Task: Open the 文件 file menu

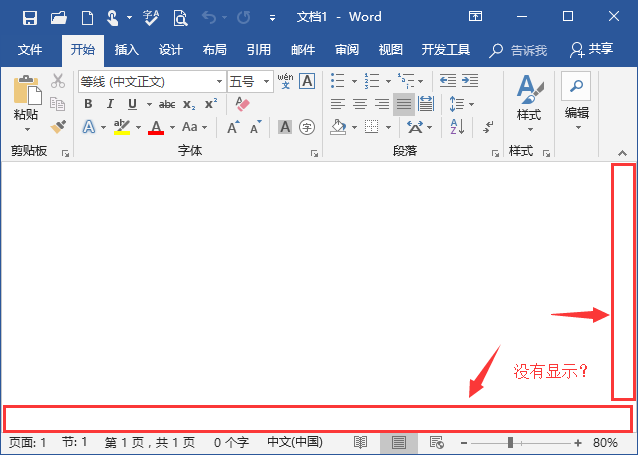Action: 30,49
